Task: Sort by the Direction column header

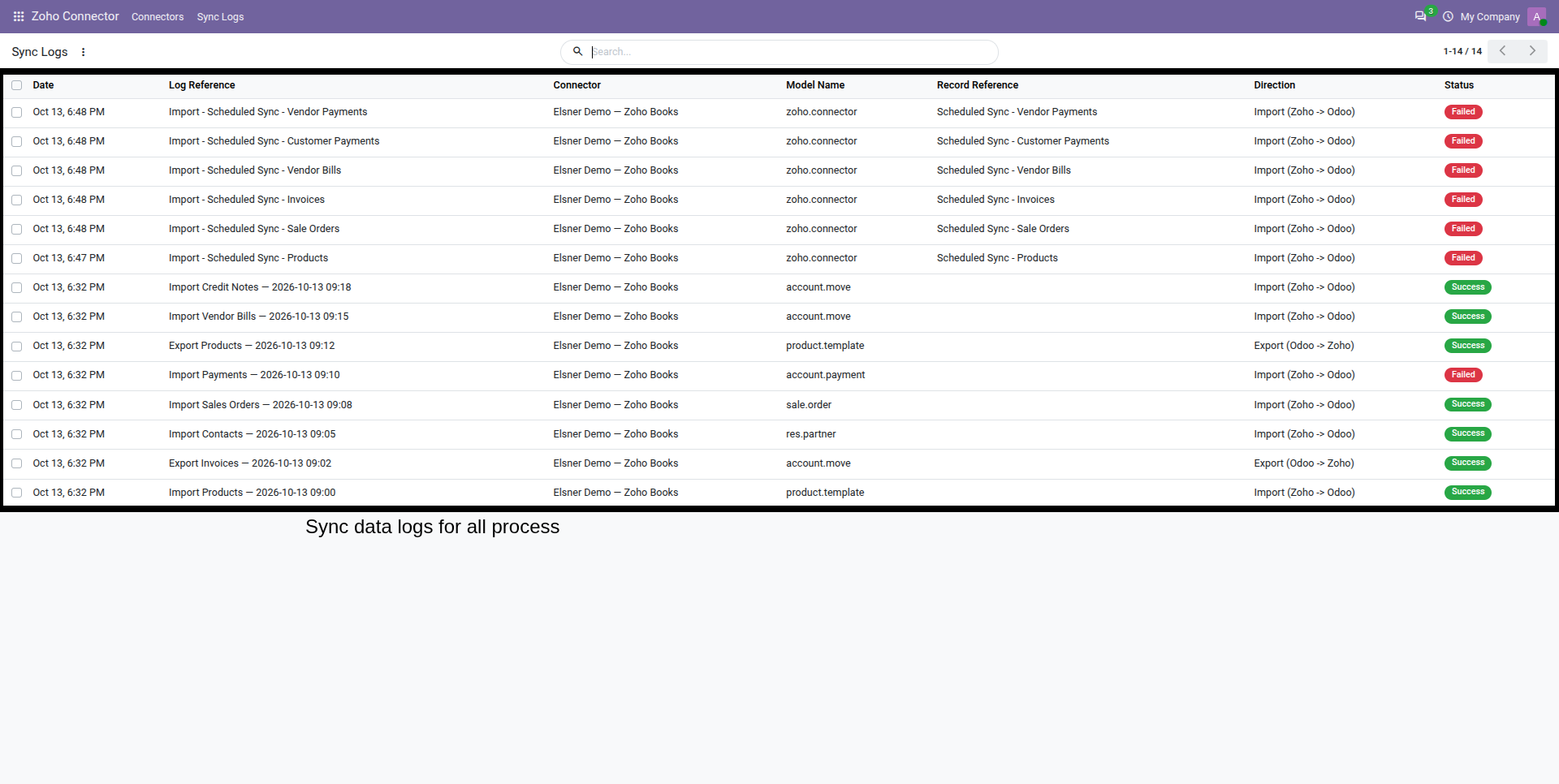Action: tap(1274, 85)
